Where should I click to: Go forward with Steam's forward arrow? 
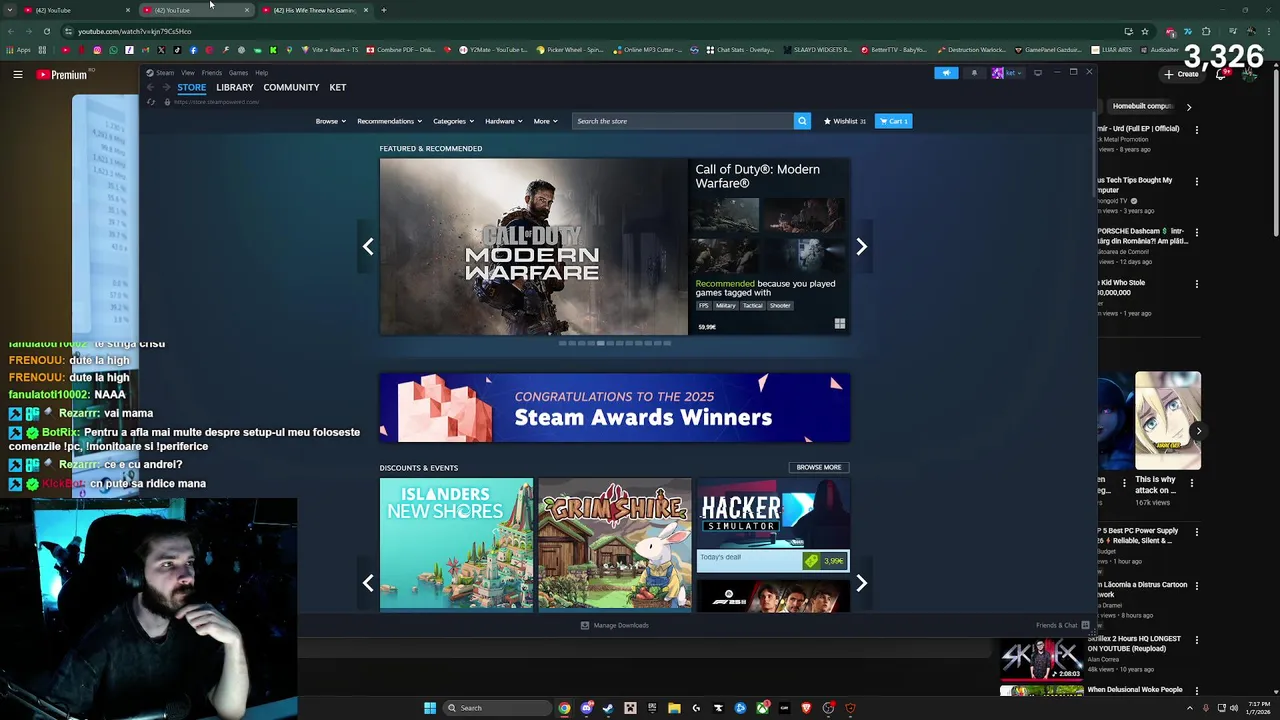click(166, 88)
